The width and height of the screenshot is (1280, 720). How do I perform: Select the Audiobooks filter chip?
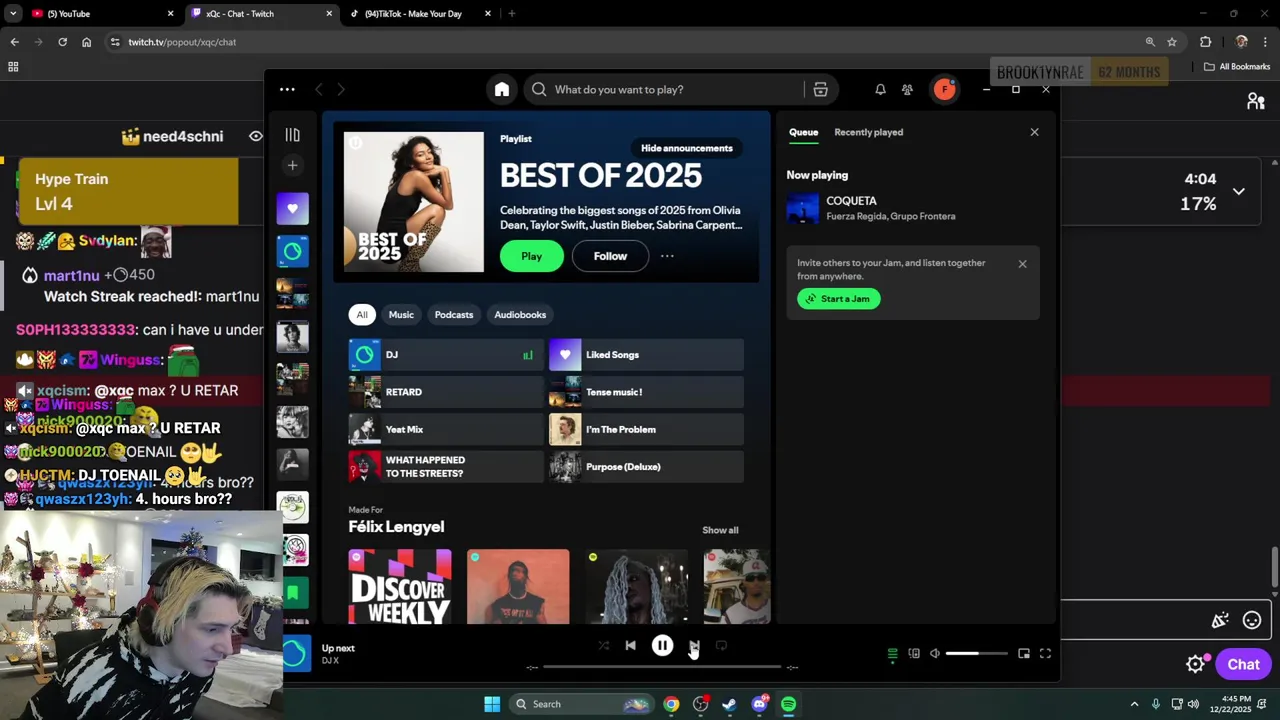[520, 315]
